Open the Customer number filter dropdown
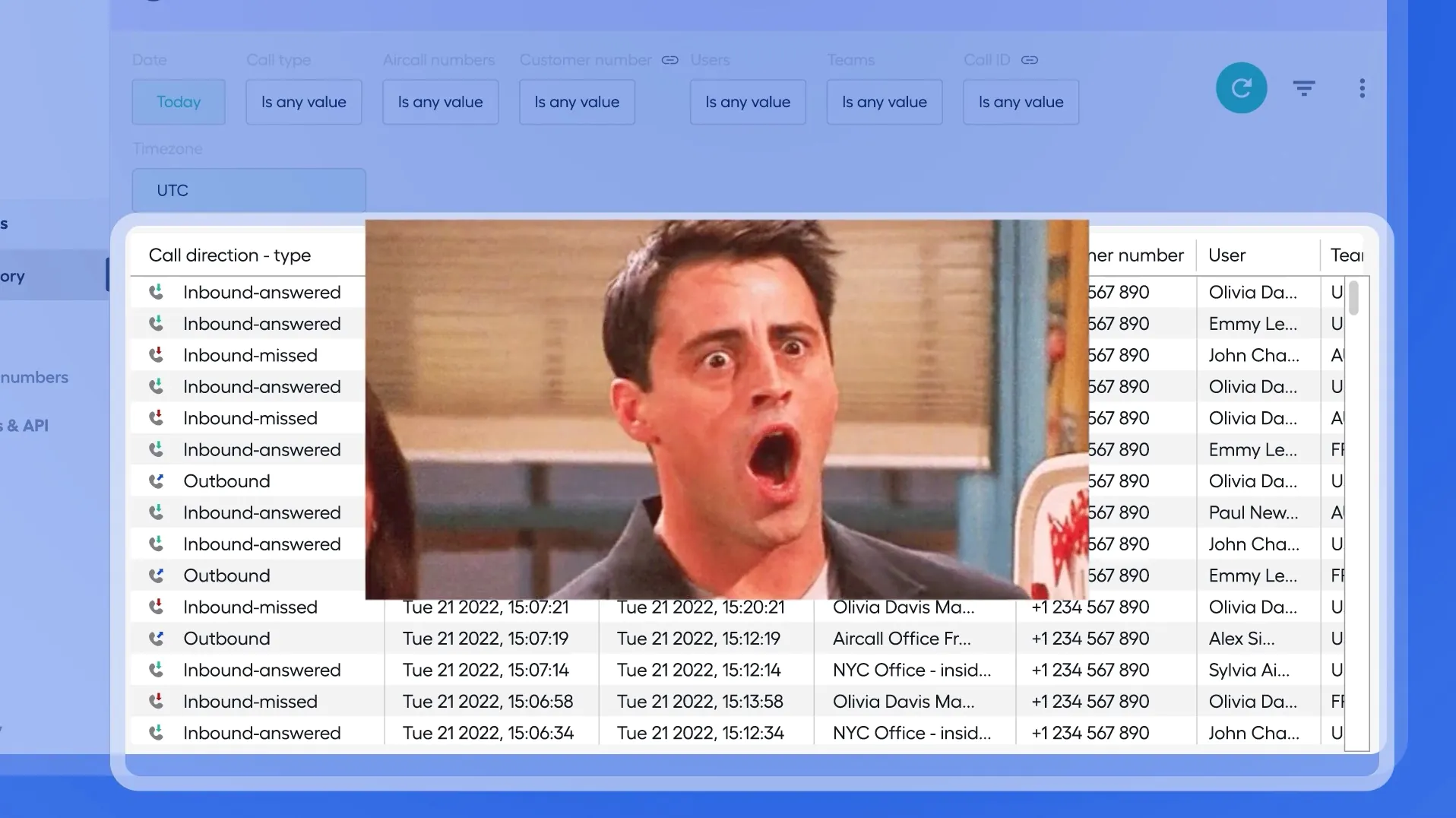The height and width of the screenshot is (818, 1456). pyautogui.click(x=577, y=102)
